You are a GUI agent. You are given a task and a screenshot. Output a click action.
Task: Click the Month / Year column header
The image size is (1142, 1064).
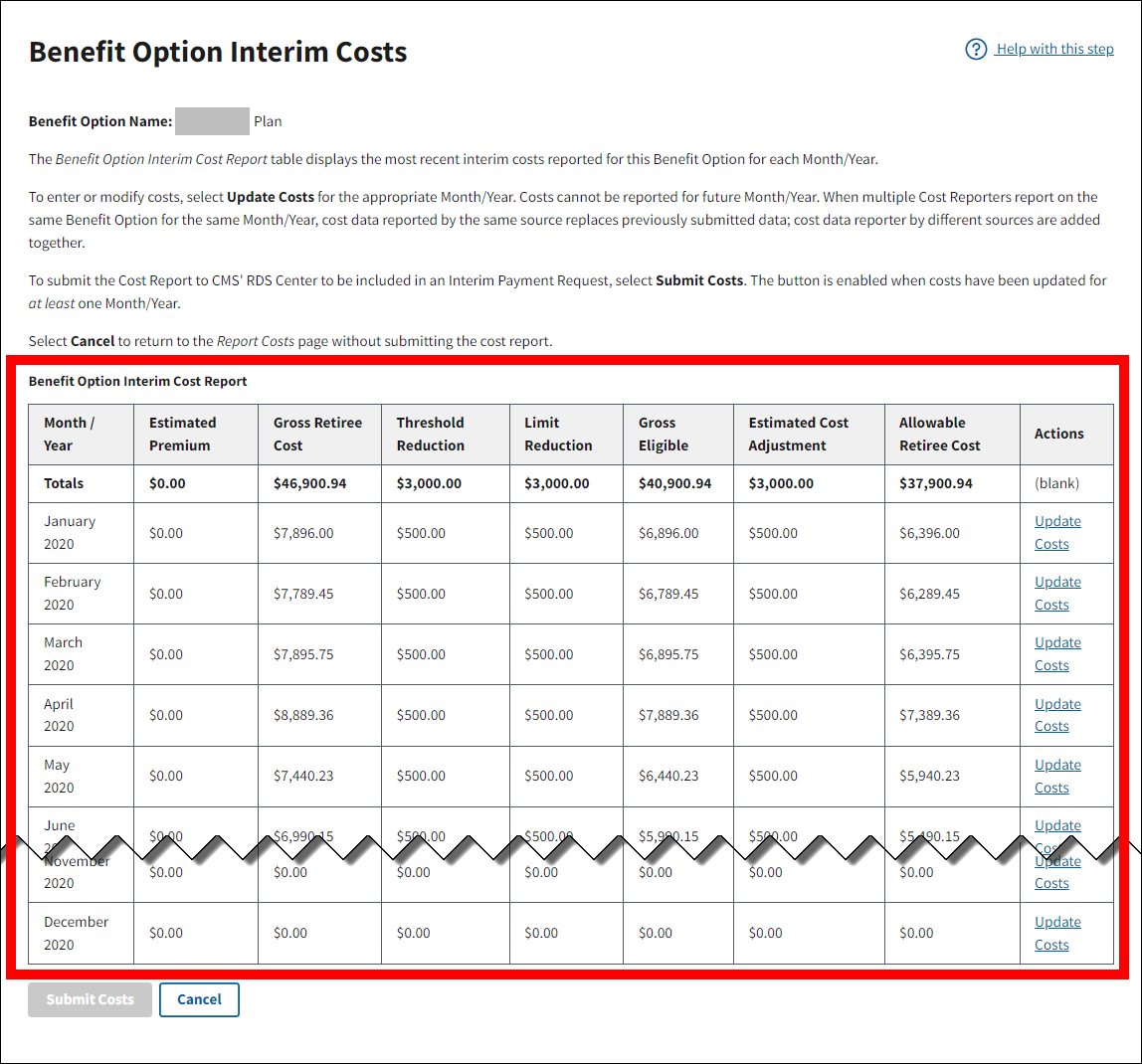coord(70,435)
